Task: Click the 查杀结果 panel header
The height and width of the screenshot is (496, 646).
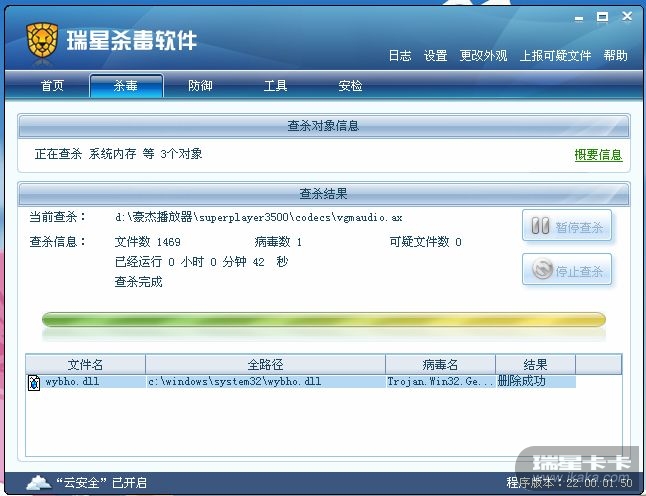Action: (x=324, y=194)
